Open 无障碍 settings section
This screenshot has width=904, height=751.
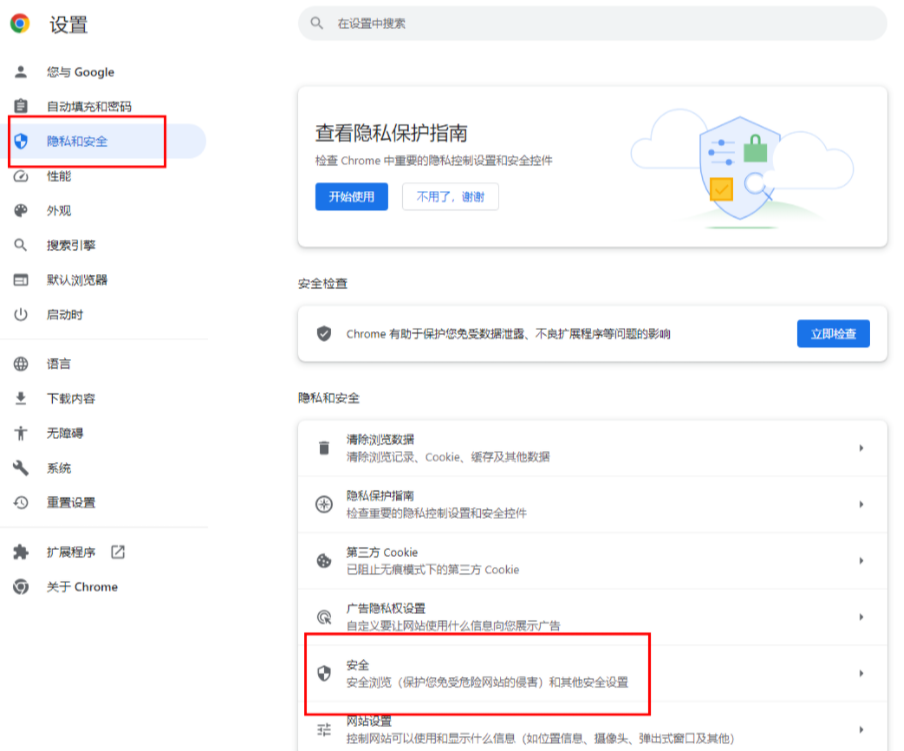click(x=65, y=433)
